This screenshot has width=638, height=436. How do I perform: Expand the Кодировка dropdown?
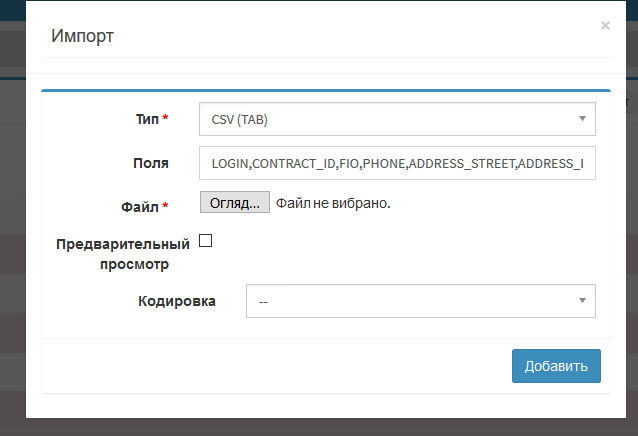coord(420,301)
